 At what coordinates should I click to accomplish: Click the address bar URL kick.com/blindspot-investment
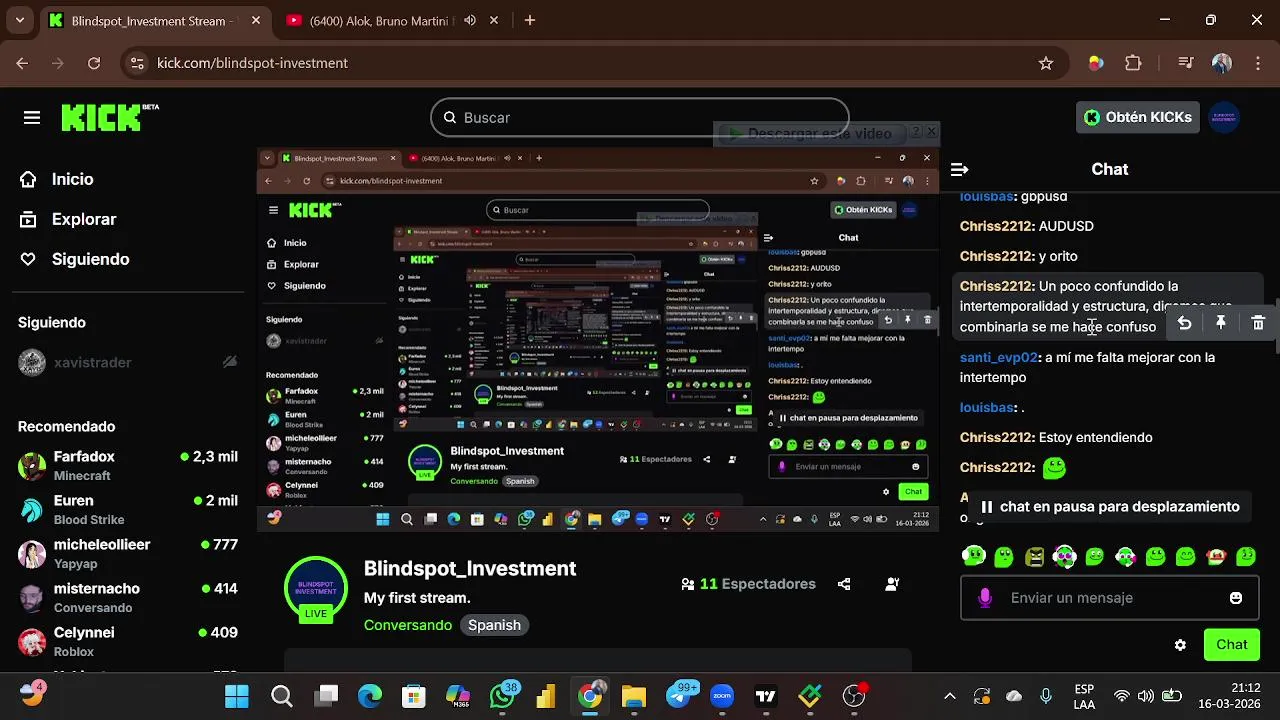pyautogui.click(x=252, y=63)
